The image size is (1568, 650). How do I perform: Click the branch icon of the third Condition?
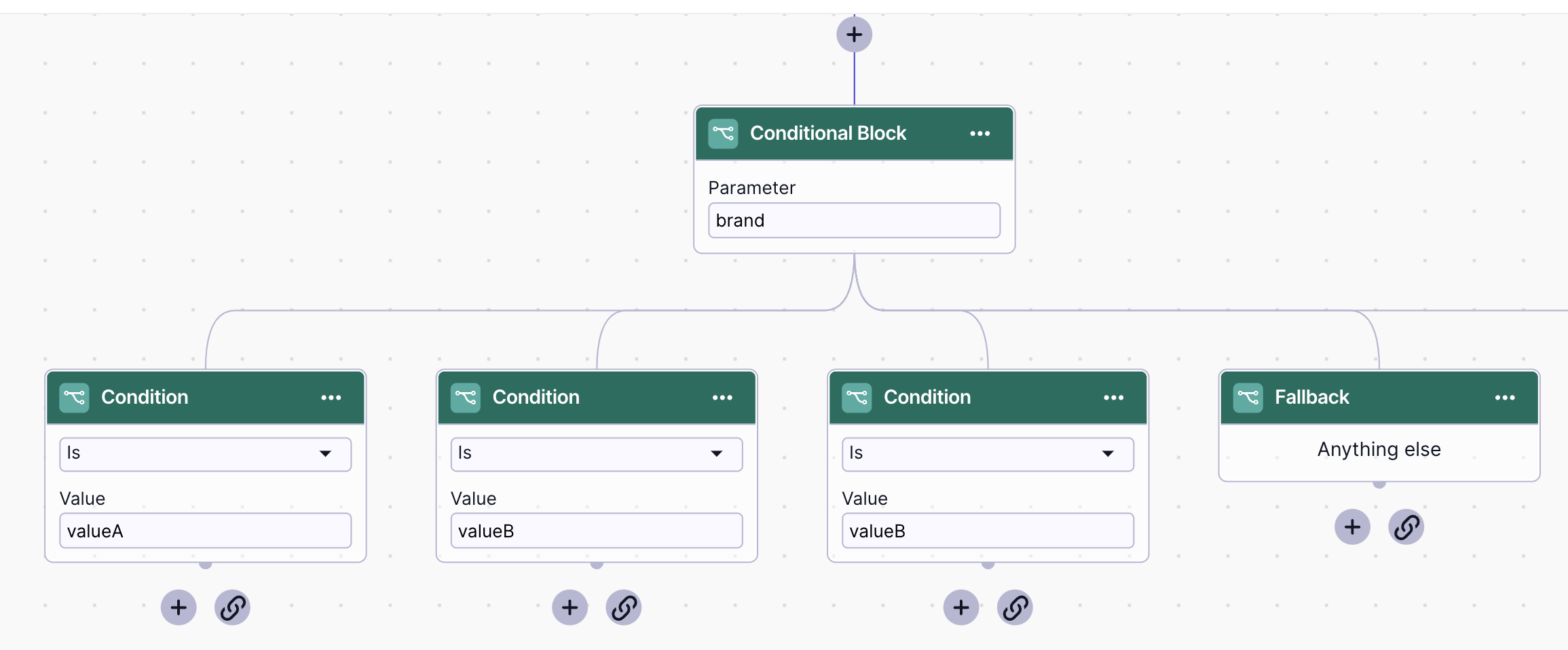pos(857,398)
